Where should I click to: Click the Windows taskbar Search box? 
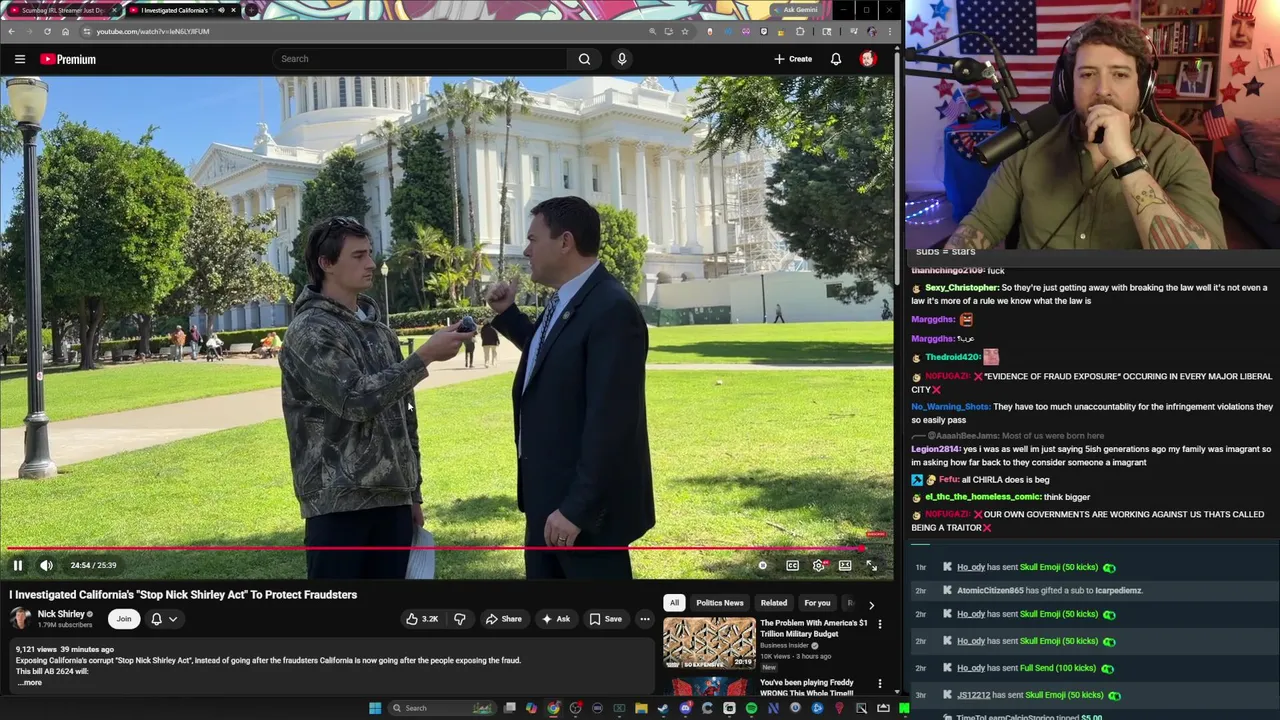(x=440, y=708)
